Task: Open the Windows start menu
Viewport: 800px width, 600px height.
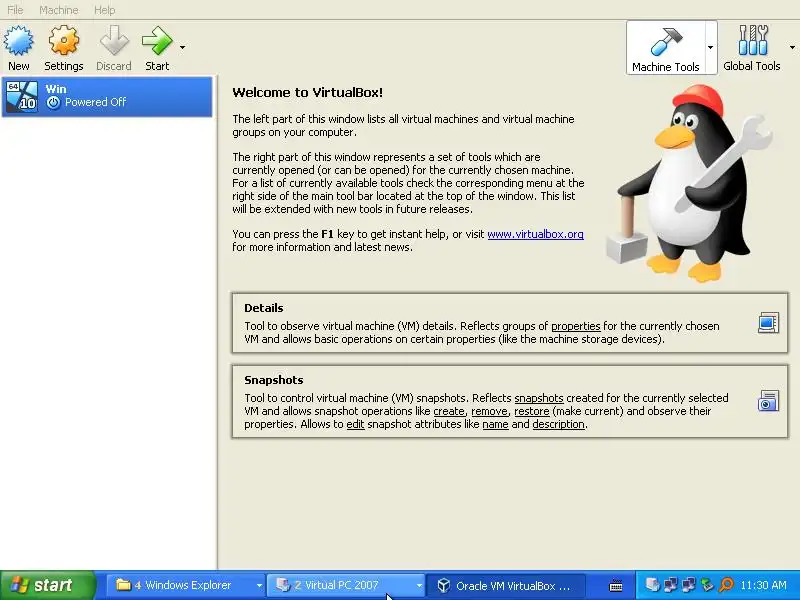Action: [x=48, y=585]
